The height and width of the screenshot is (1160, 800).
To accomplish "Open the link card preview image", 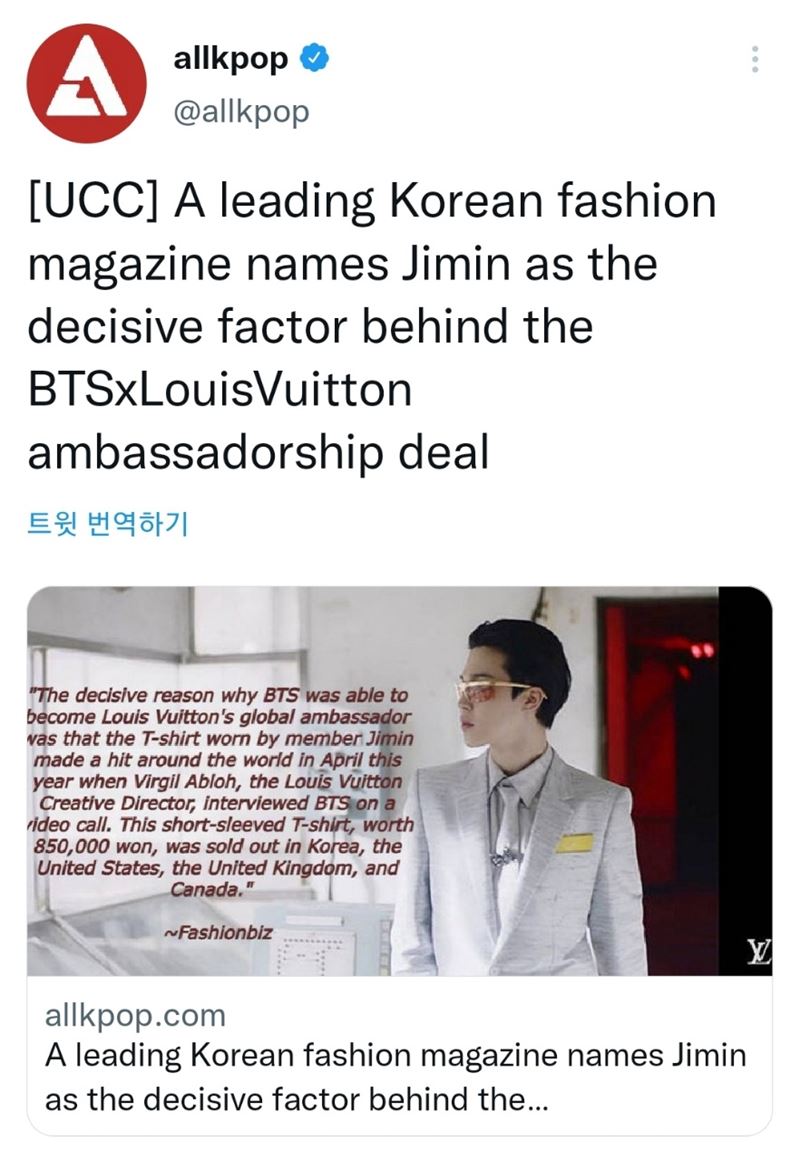I will pos(400,780).
